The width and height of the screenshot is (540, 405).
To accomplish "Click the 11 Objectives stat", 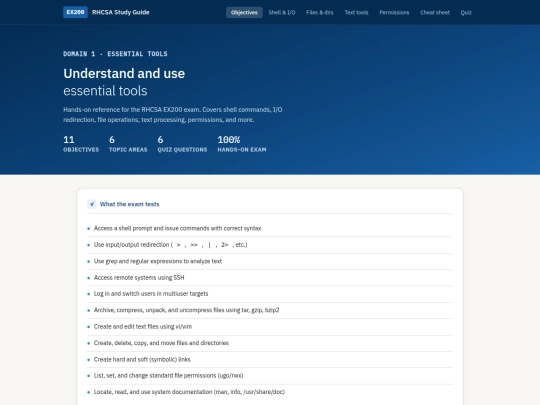I will [81, 144].
